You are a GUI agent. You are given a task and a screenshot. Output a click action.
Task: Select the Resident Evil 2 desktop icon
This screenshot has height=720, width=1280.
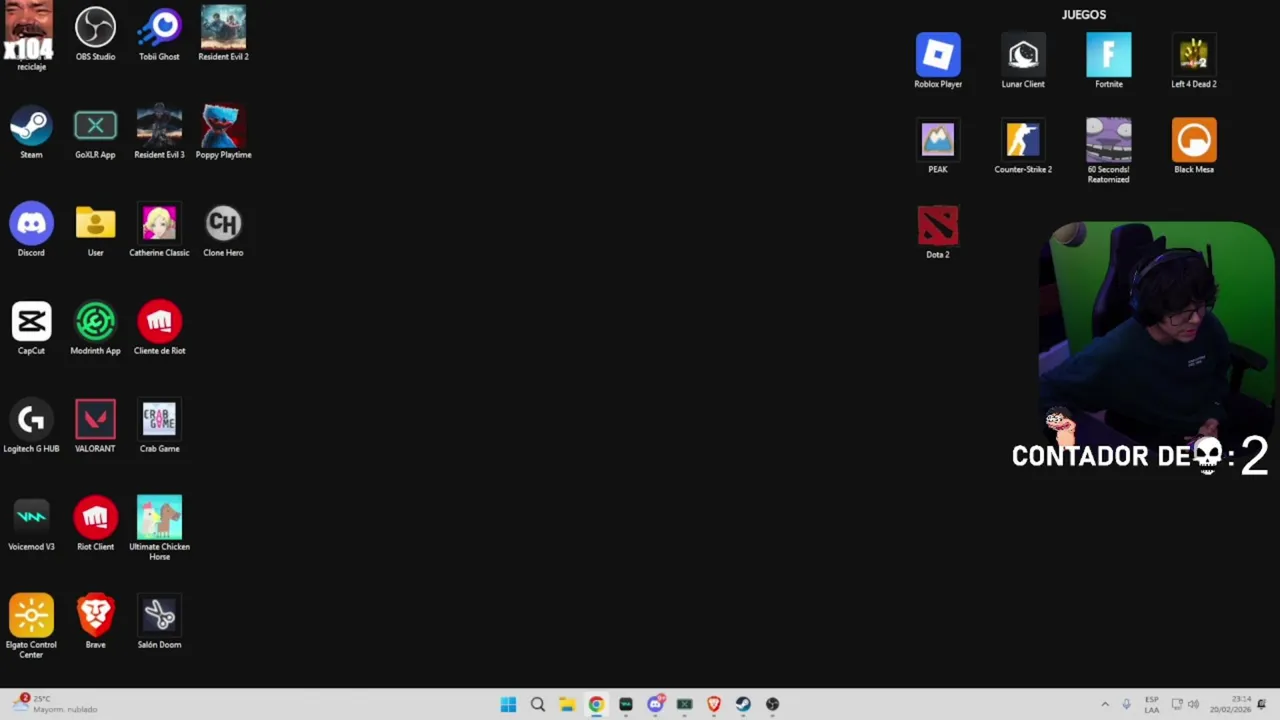[x=223, y=34]
